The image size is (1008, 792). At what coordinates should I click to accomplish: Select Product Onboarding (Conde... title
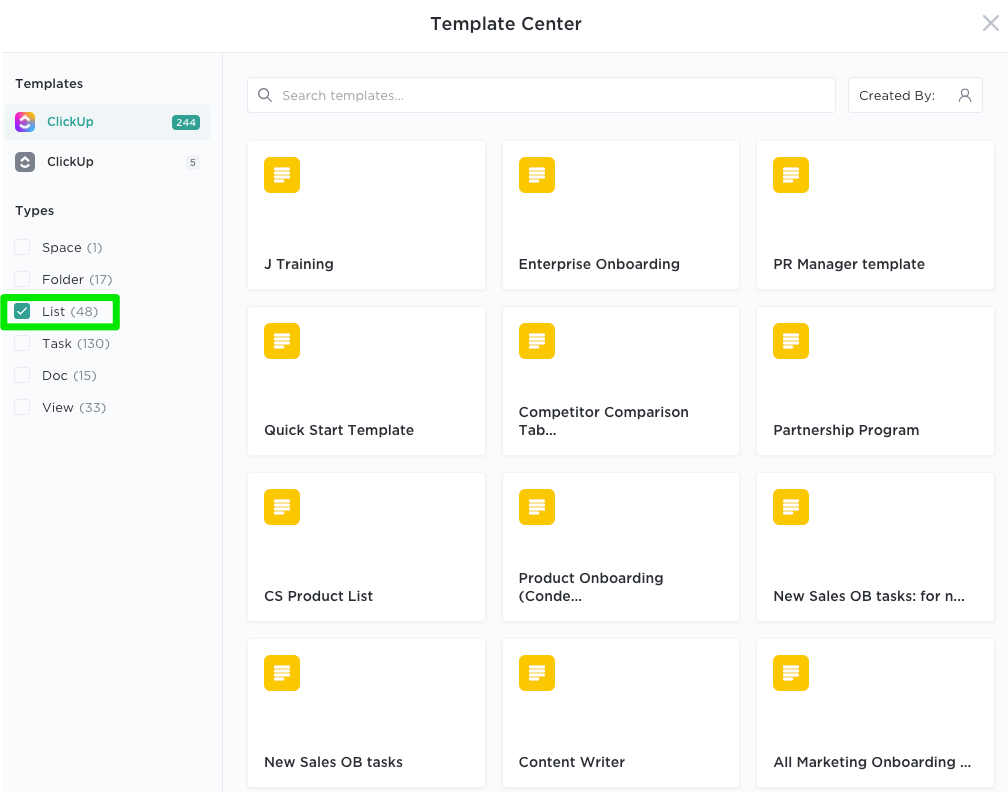click(591, 587)
